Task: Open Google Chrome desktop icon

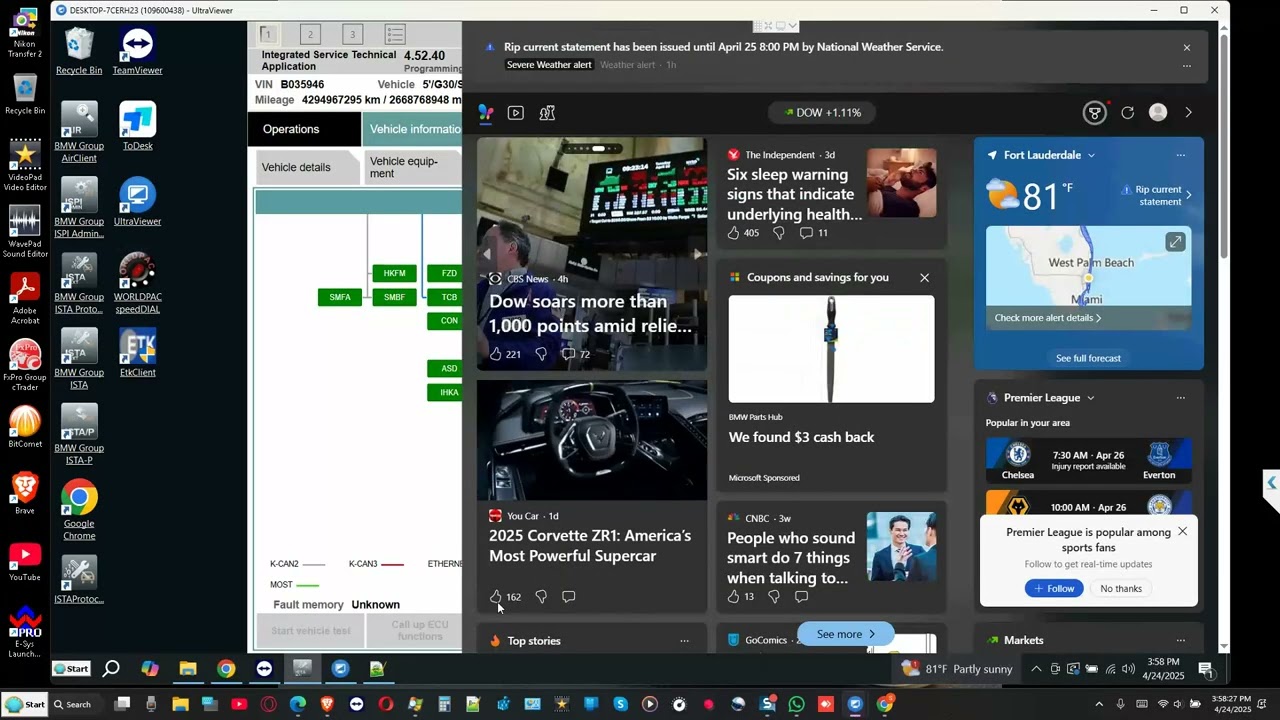Action: (x=79, y=511)
